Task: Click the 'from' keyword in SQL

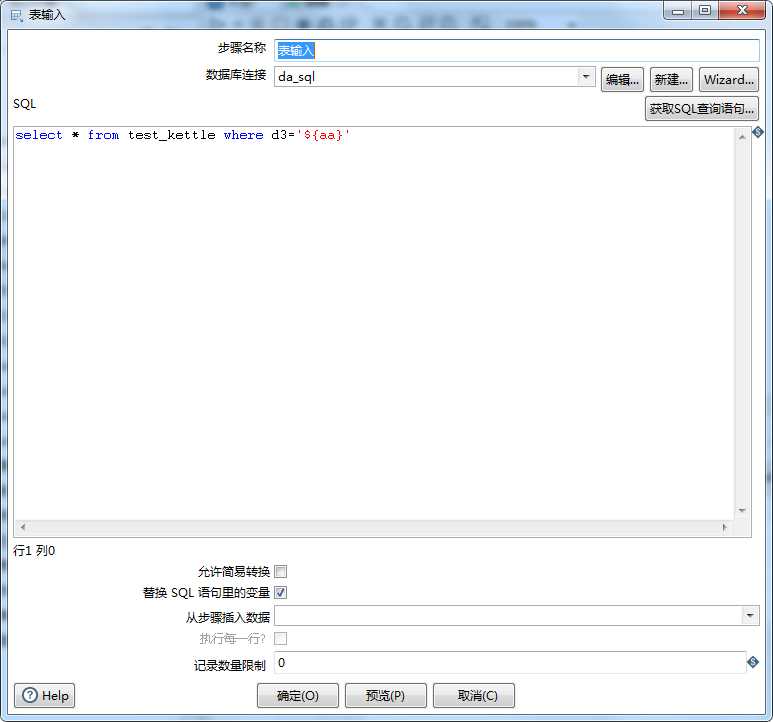Action: (104, 135)
